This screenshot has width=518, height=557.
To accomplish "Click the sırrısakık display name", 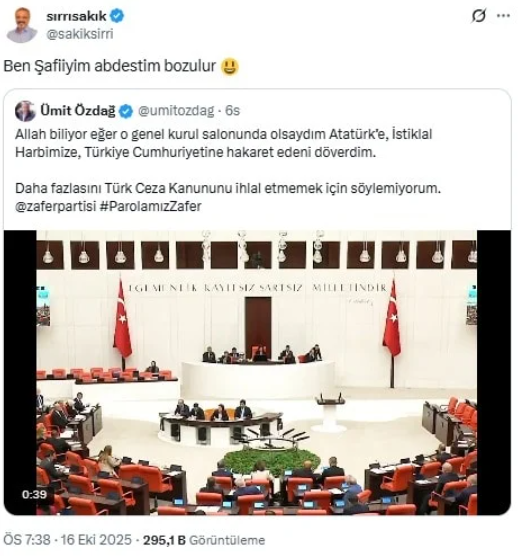I will pyautogui.click(x=76, y=16).
